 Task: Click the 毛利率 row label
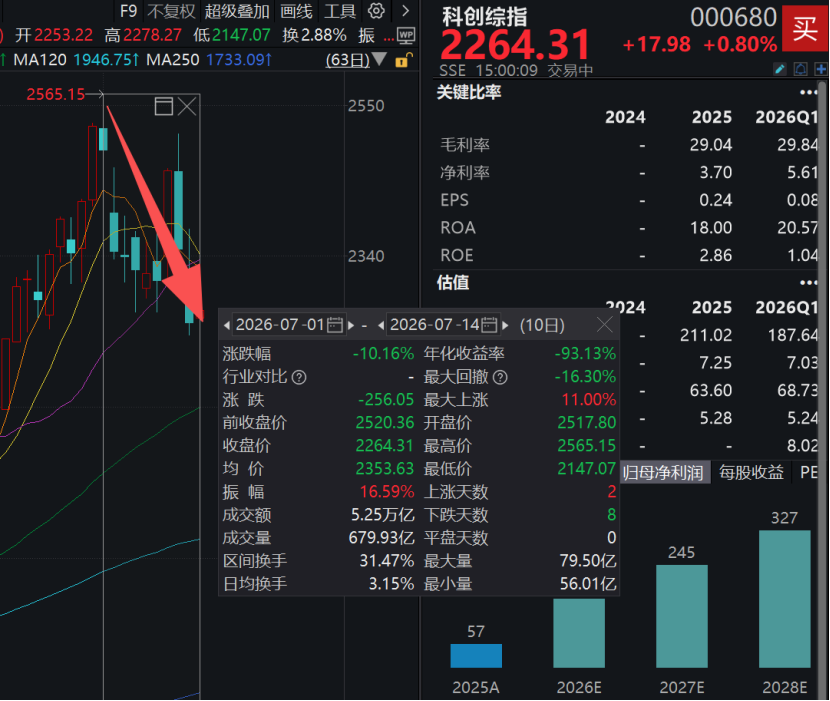pos(465,145)
